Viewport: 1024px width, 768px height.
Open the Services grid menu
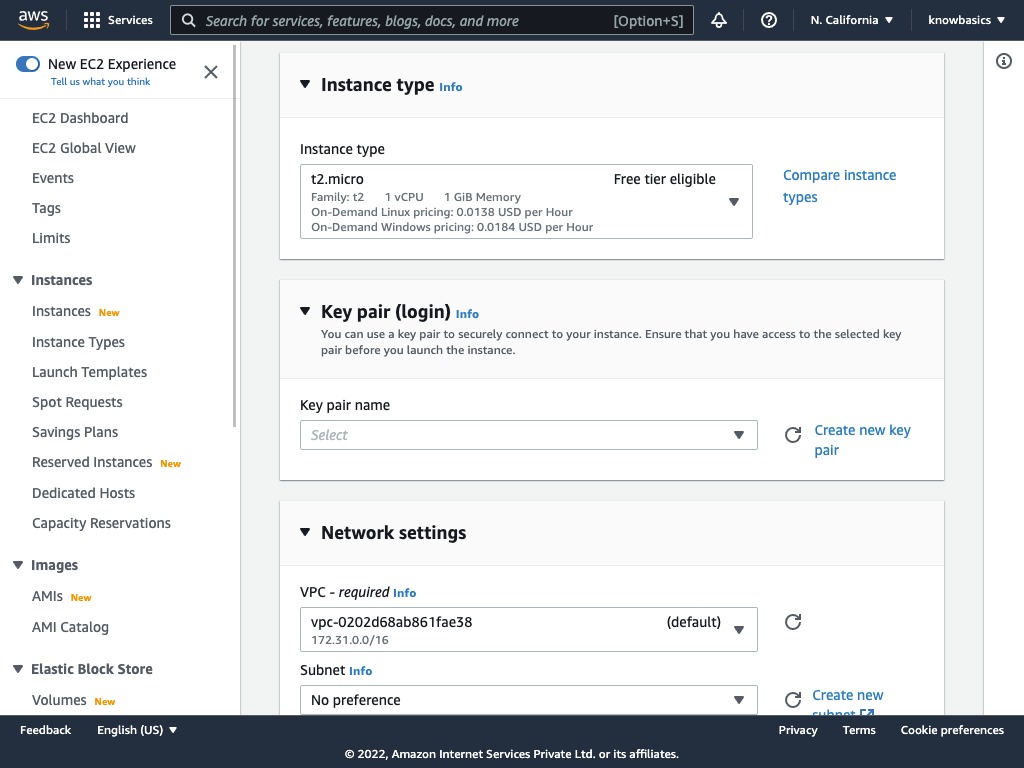(x=118, y=20)
